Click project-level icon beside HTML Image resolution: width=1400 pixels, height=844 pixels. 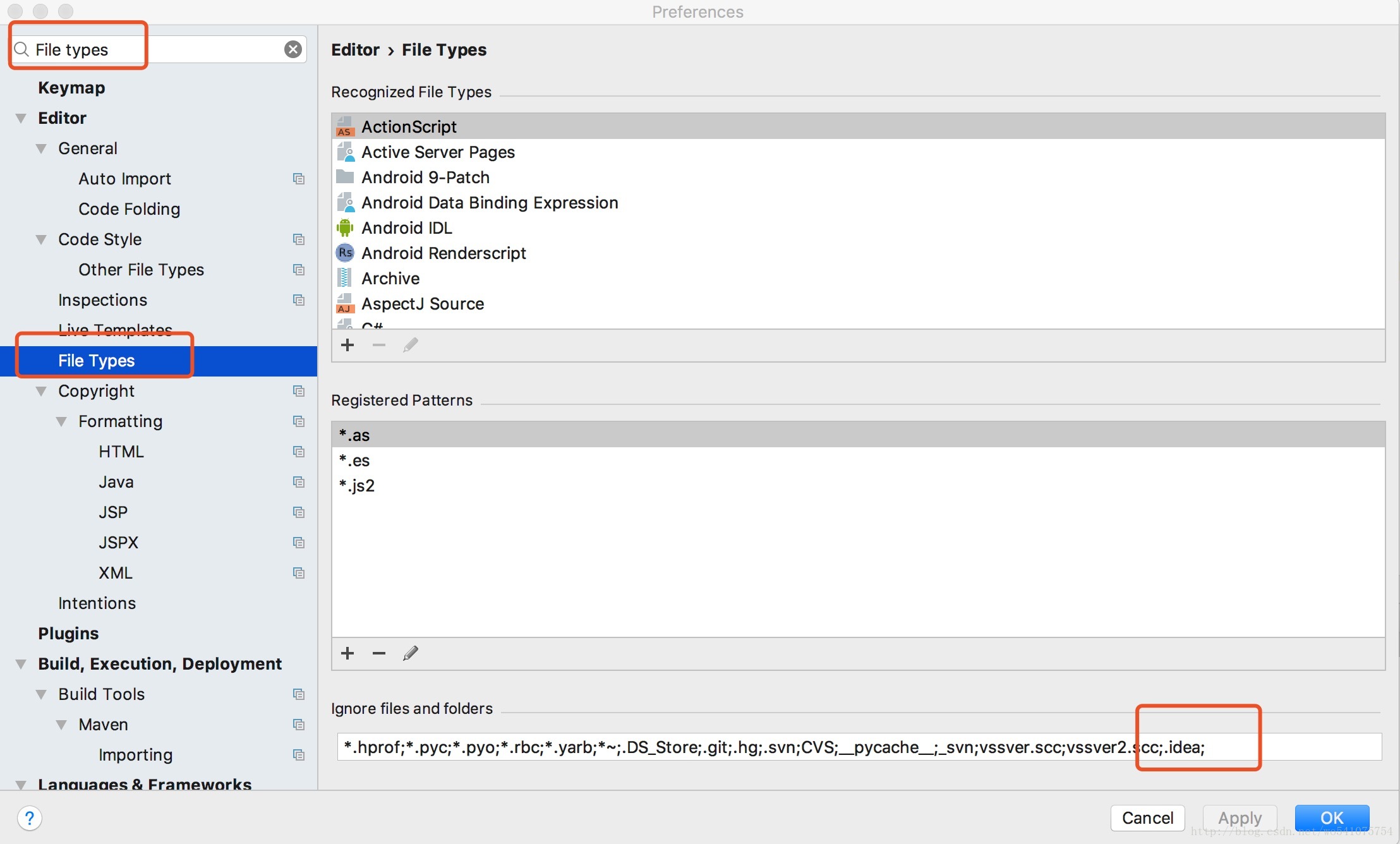(x=299, y=452)
